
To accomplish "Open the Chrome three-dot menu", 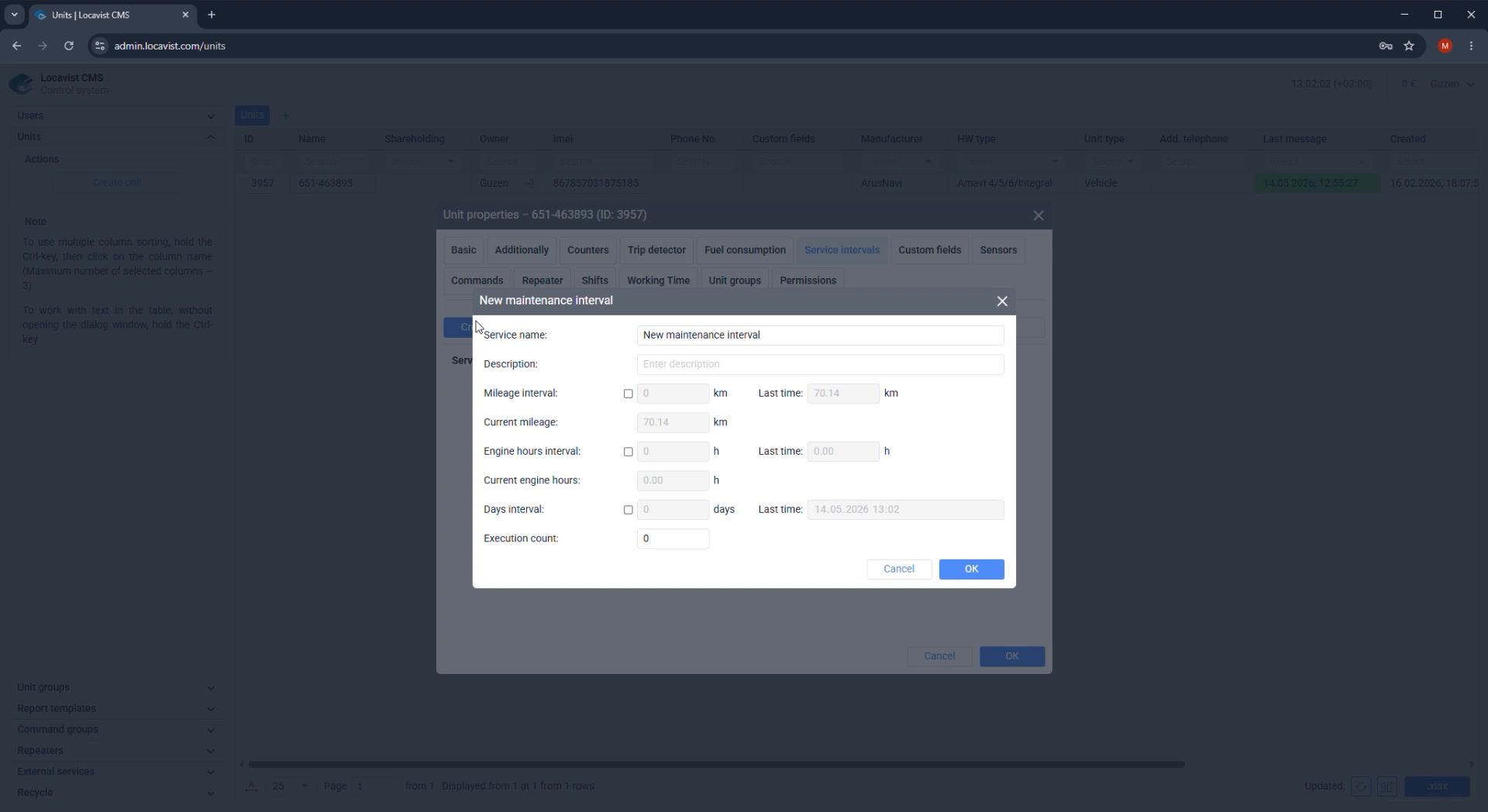I will tap(1471, 46).
